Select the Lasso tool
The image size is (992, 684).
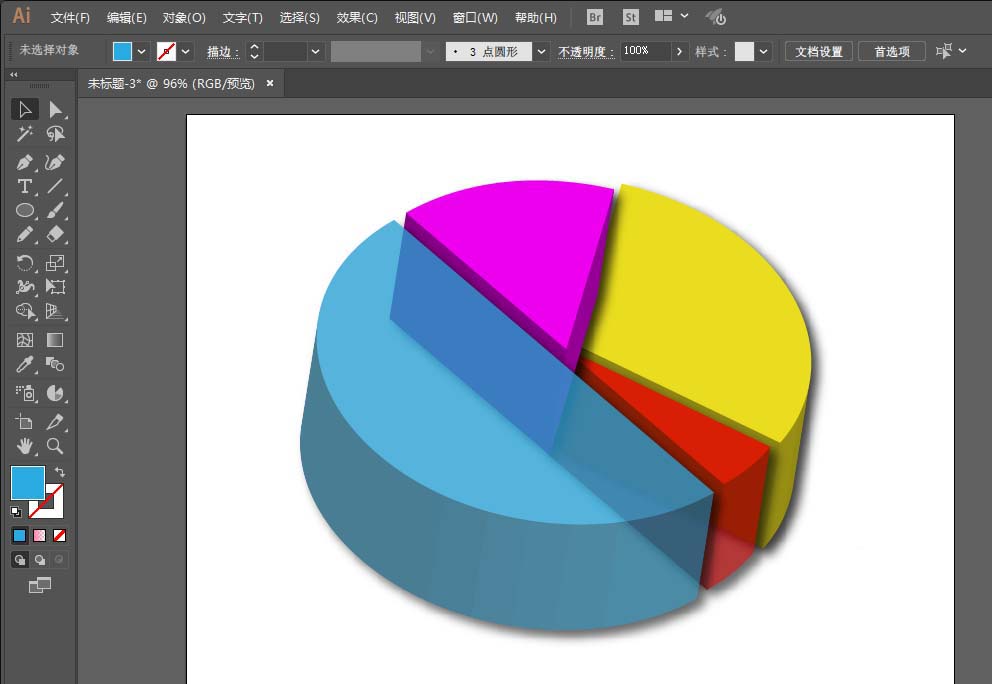pos(55,134)
